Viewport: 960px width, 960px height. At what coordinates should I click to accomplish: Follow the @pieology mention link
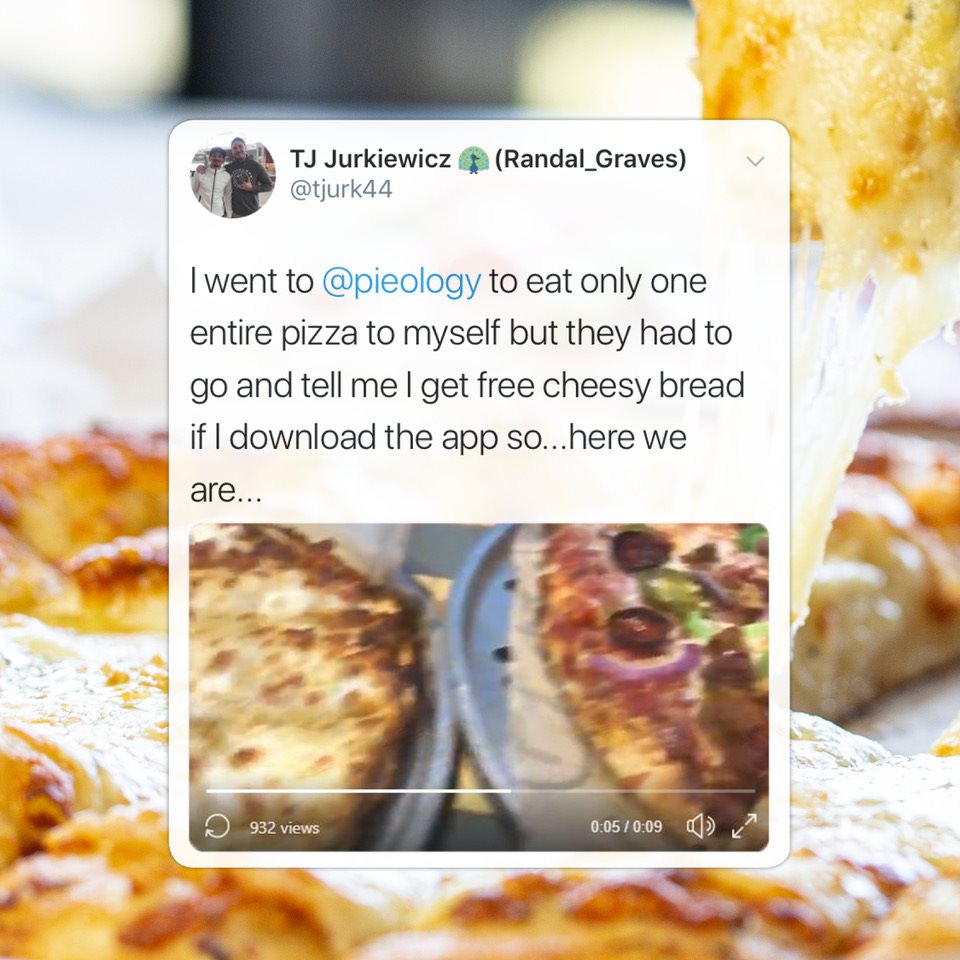click(x=401, y=282)
